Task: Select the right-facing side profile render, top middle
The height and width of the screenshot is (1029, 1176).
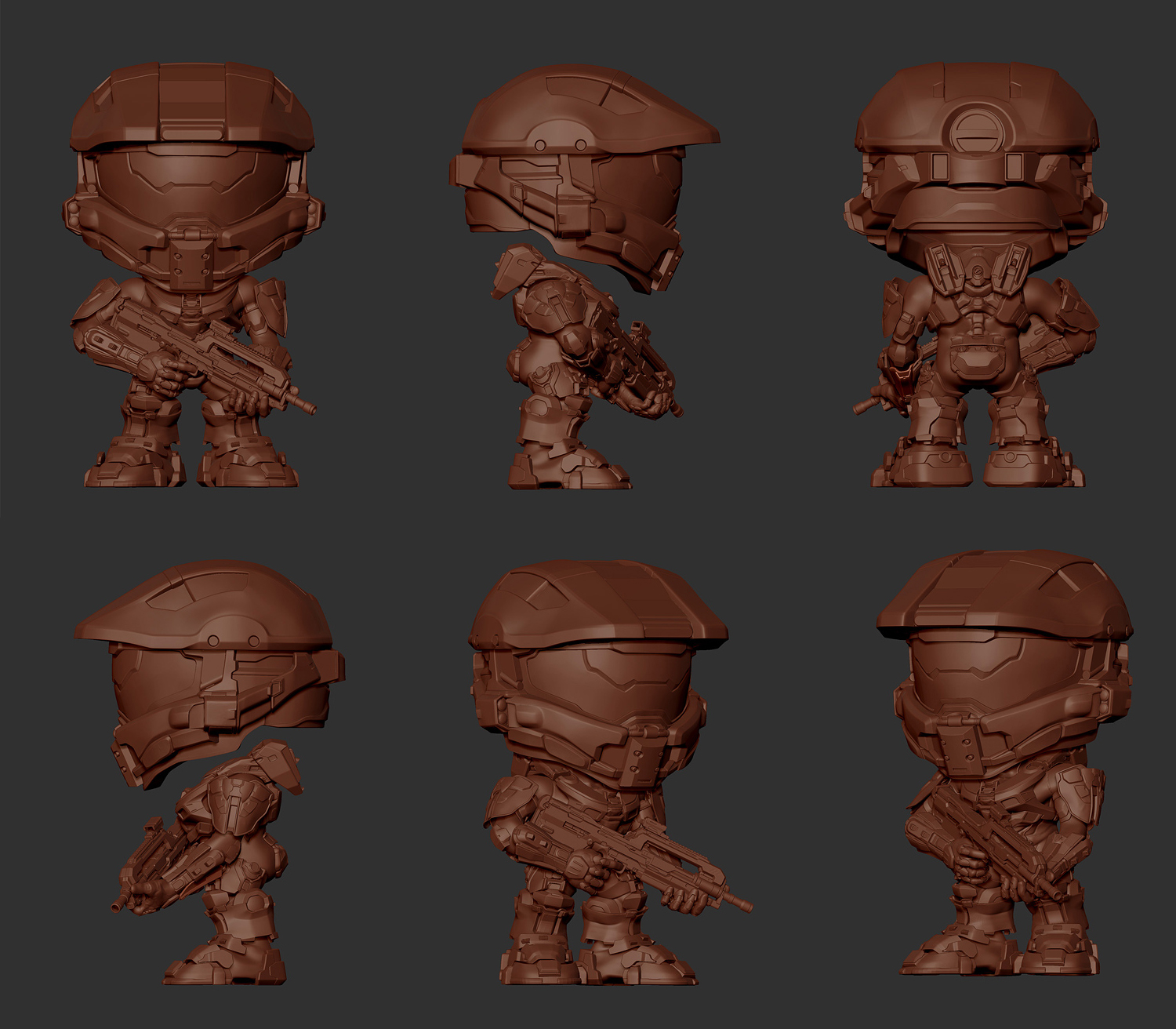Action: pyautogui.click(x=585, y=277)
